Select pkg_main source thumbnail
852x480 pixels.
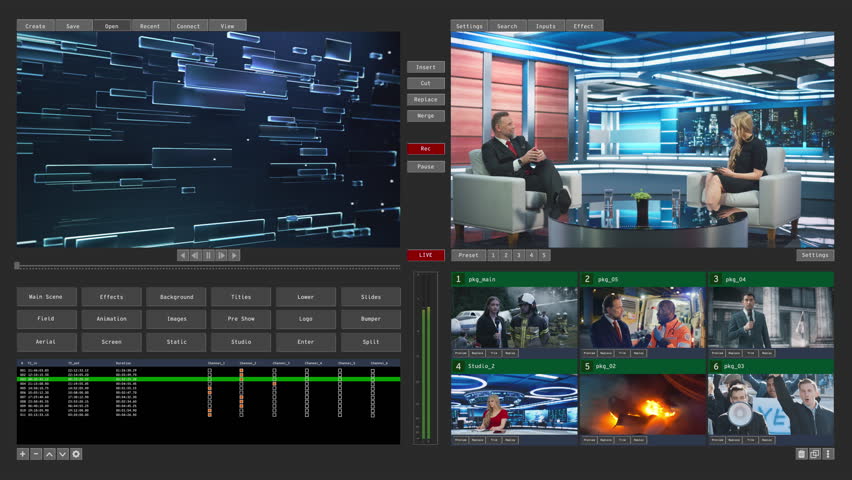[514, 318]
